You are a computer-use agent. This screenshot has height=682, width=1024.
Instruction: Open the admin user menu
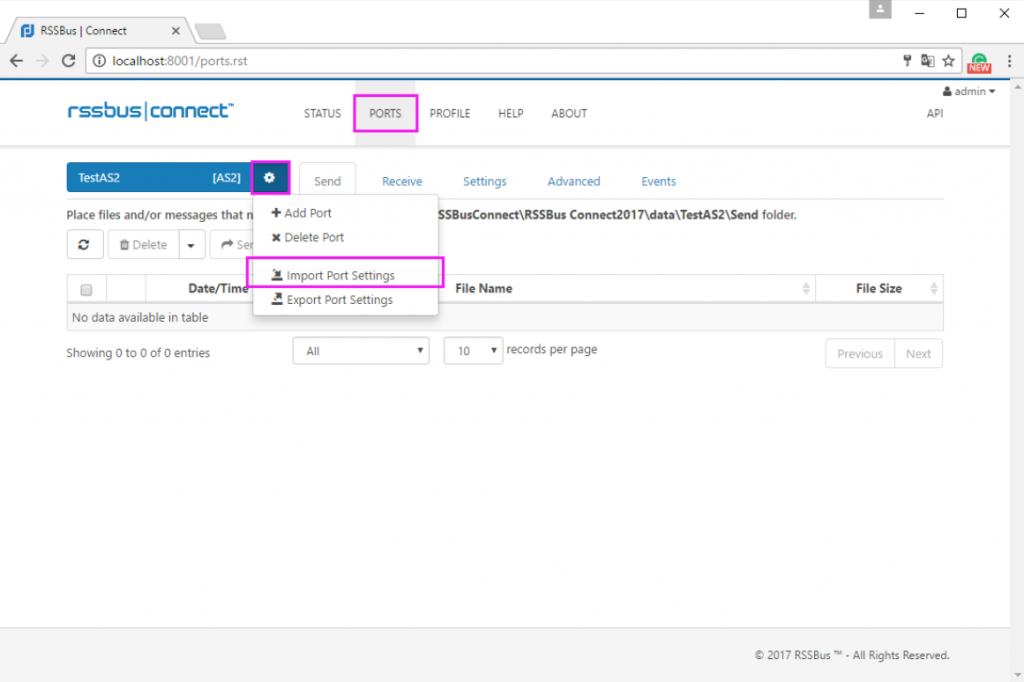coord(969,91)
